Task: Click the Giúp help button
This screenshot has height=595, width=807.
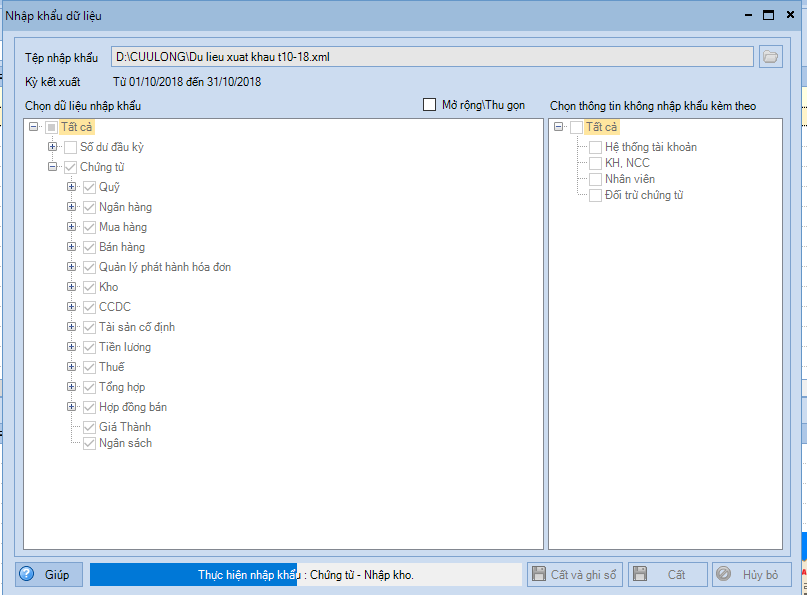Action: [x=49, y=575]
